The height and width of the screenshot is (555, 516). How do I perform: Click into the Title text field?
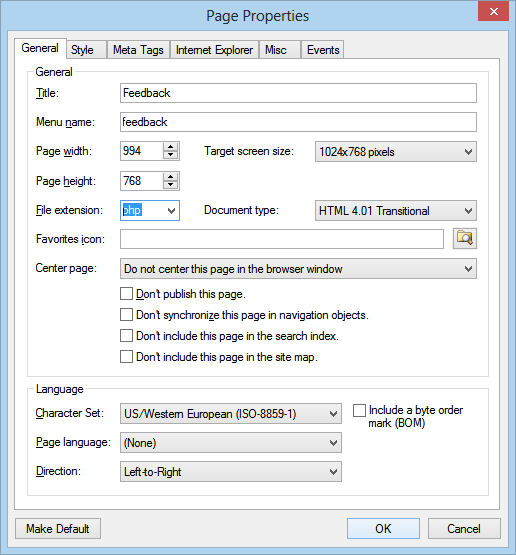click(x=298, y=93)
